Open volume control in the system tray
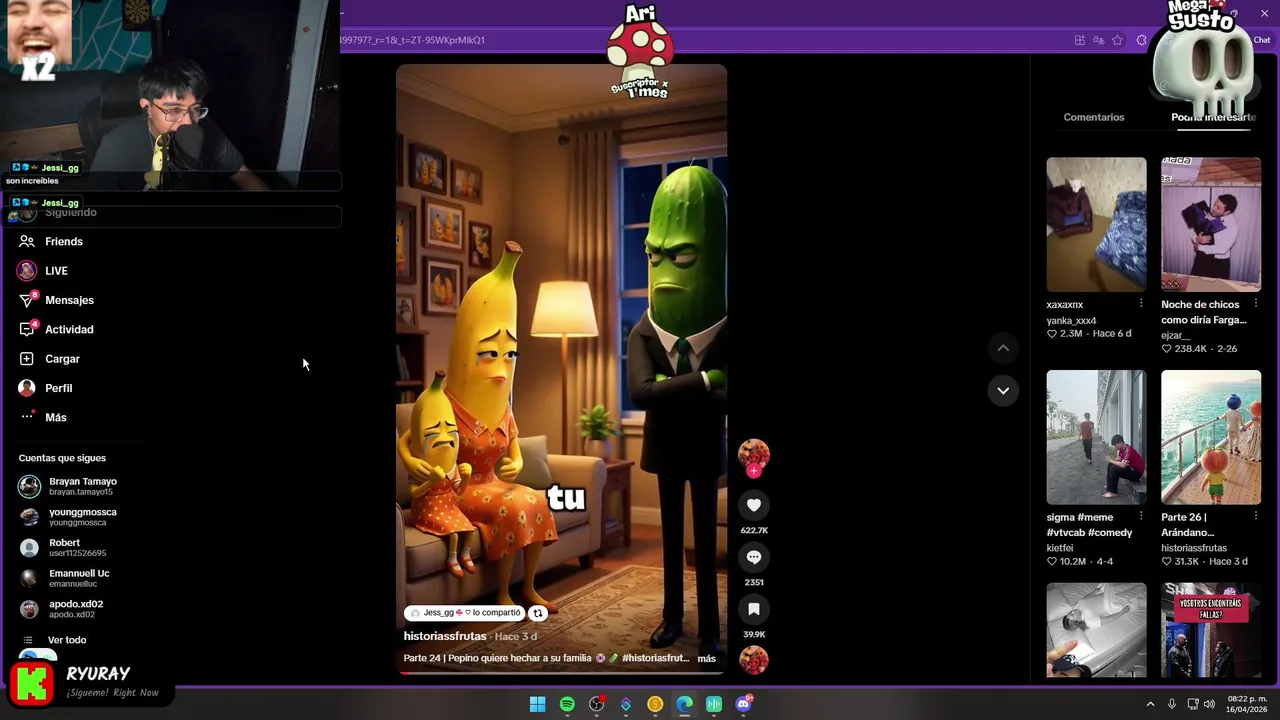 (1210, 704)
